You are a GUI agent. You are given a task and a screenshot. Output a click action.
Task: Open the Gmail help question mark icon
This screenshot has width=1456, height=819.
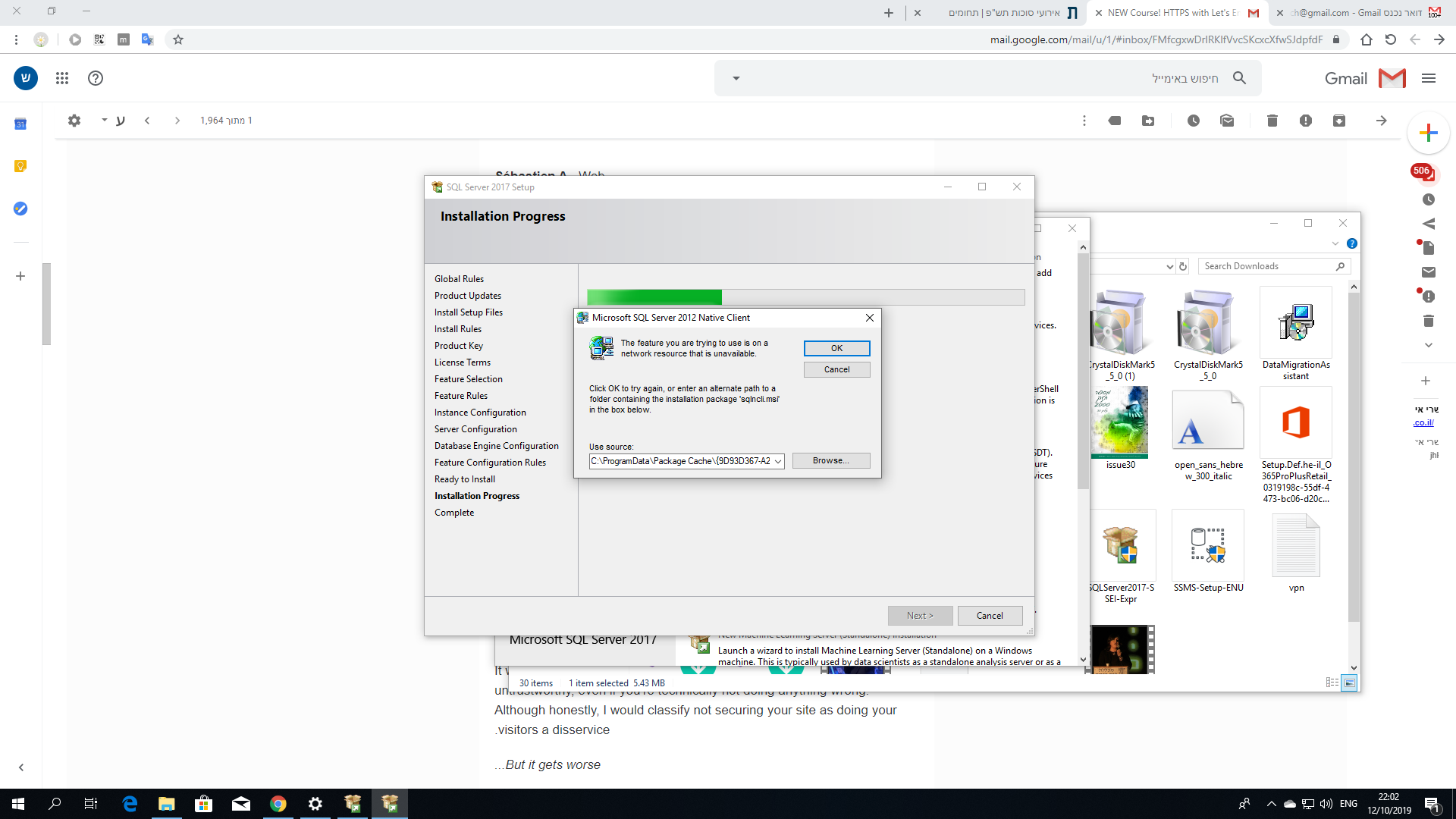pos(96,78)
